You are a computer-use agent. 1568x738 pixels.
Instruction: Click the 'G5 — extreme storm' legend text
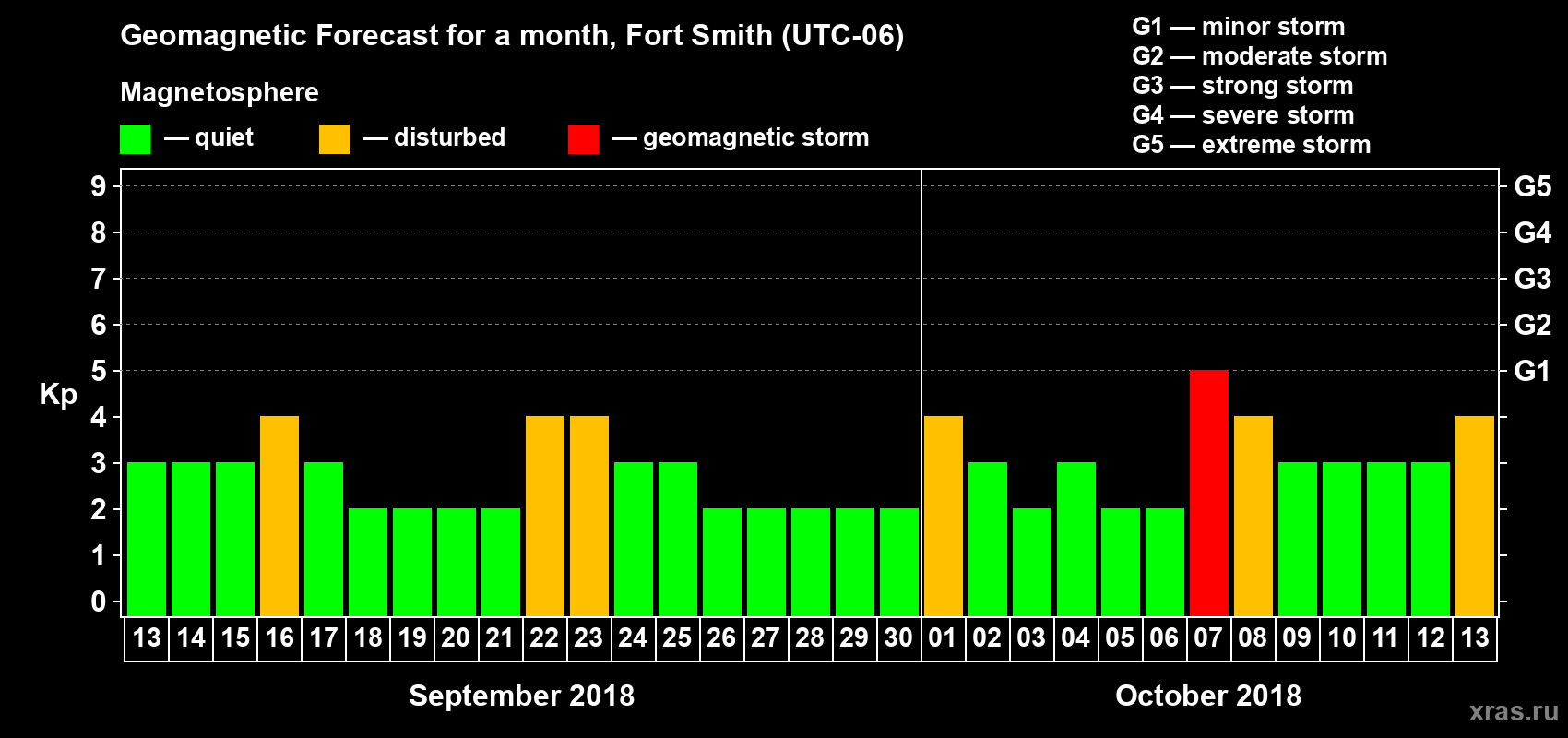pyautogui.click(x=1252, y=145)
